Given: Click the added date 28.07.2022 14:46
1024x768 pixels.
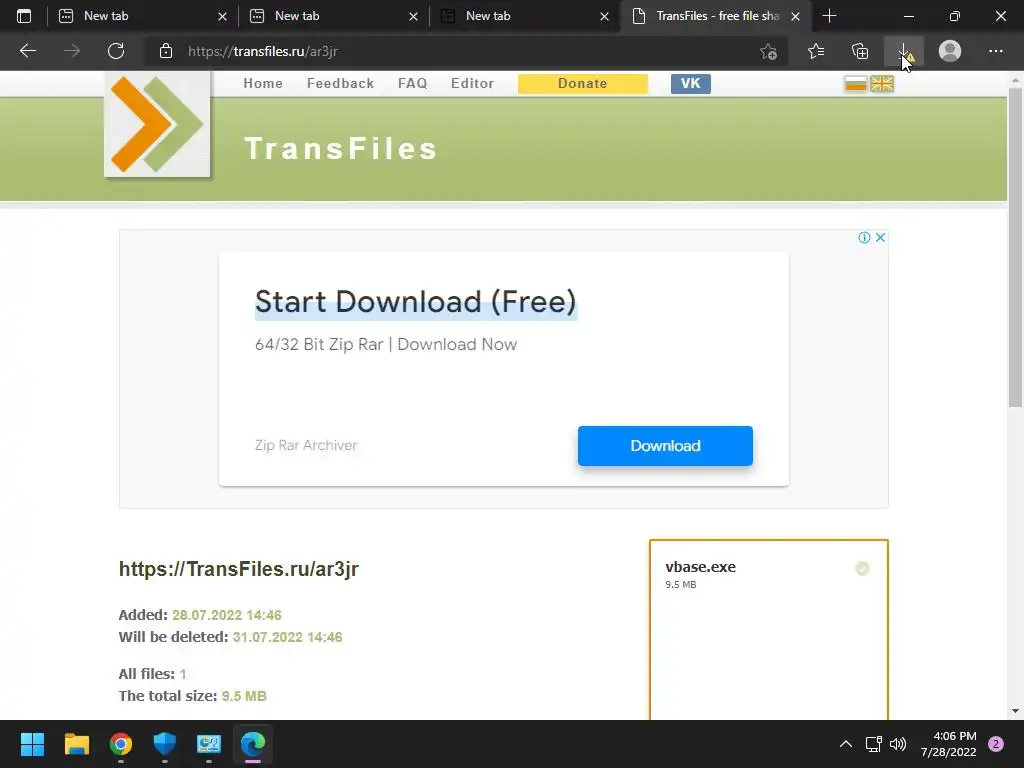Looking at the screenshot, I should (x=227, y=615).
